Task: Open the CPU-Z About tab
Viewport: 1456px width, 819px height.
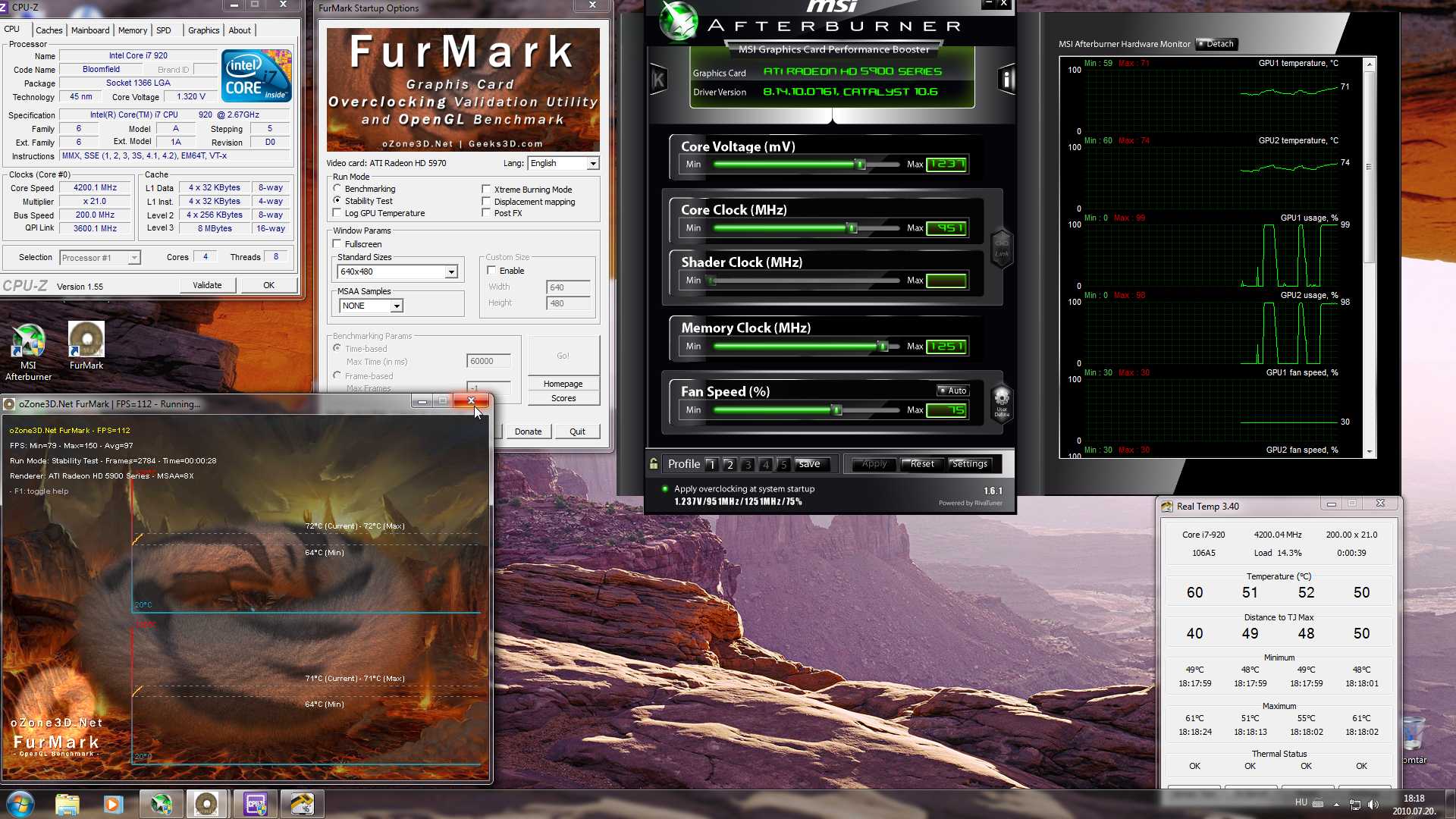Action: pyautogui.click(x=240, y=30)
